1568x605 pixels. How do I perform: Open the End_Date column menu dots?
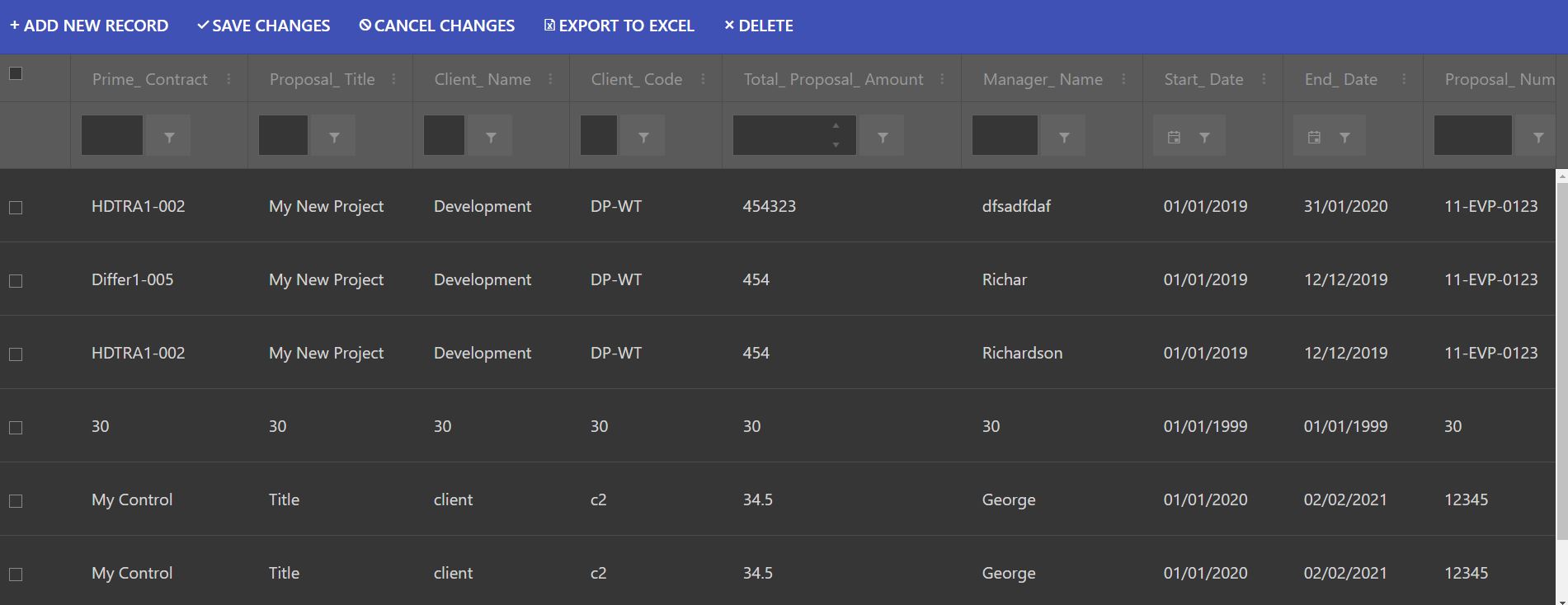coord(1404,79)
